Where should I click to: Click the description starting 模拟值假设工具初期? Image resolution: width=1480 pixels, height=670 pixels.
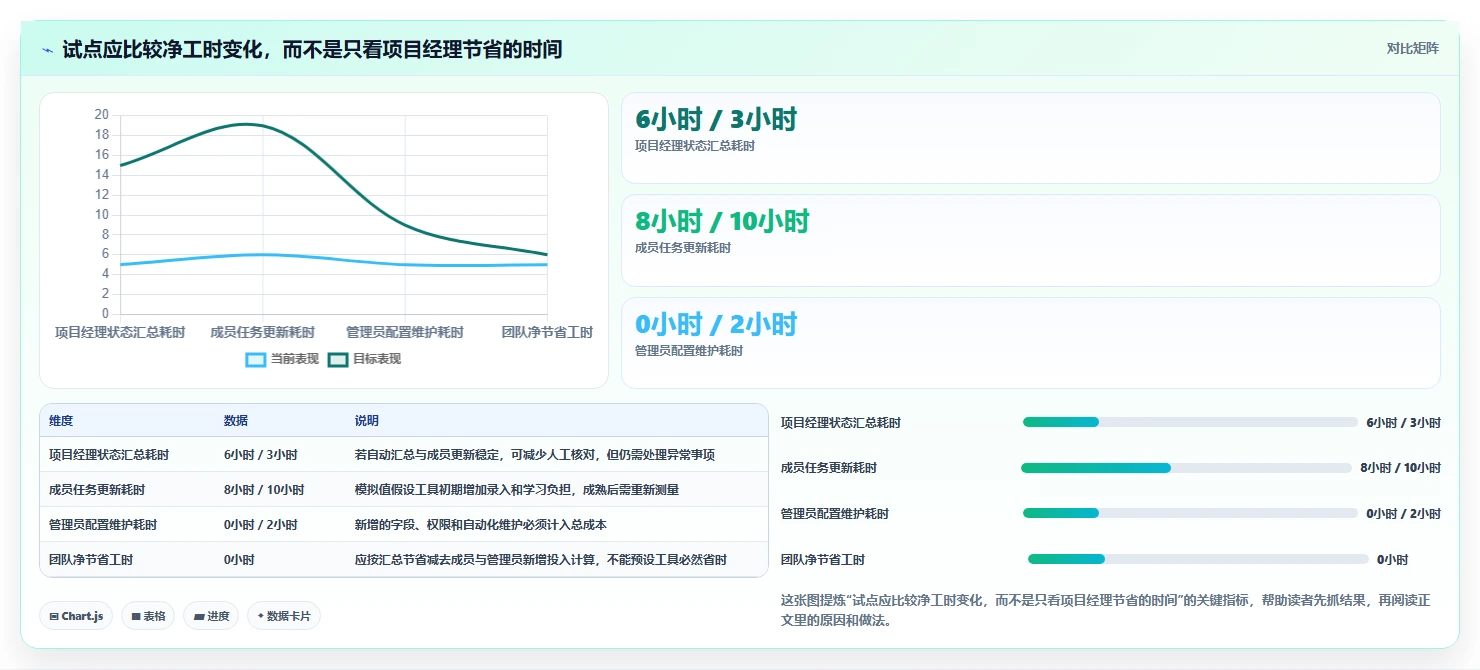click(517, 490)
